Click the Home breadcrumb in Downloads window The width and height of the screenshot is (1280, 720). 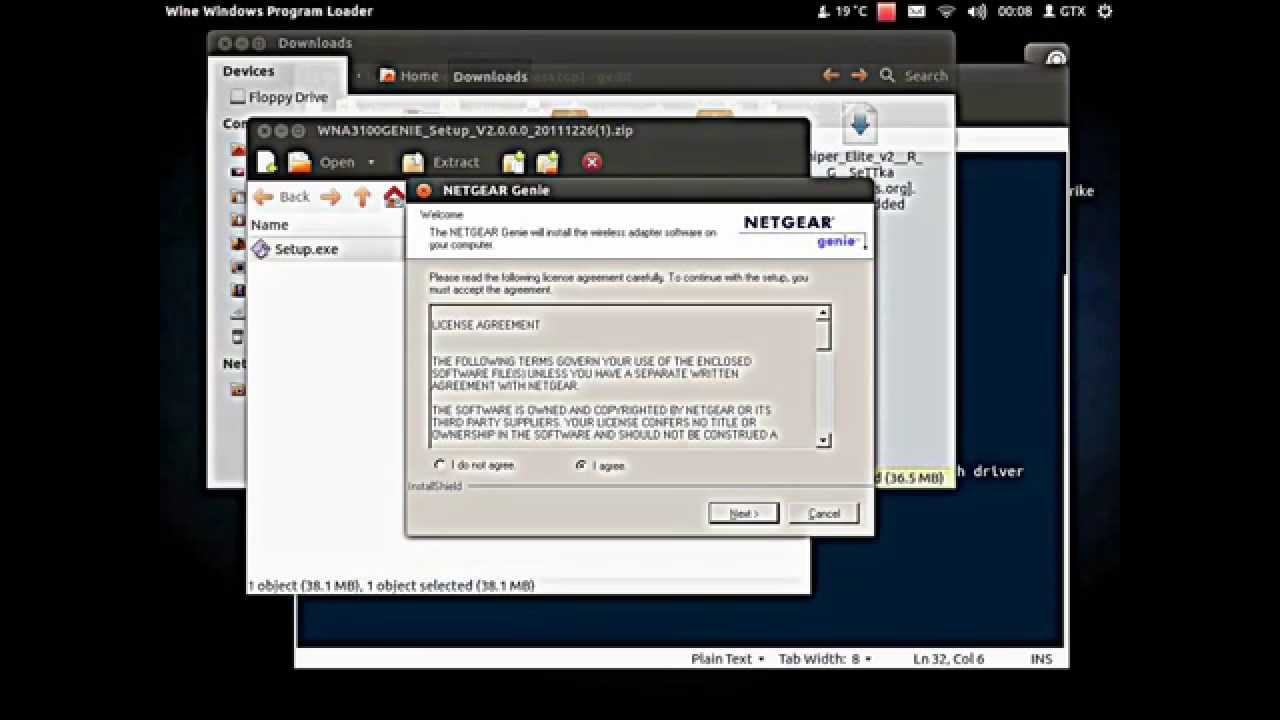[x=409, y=76]
